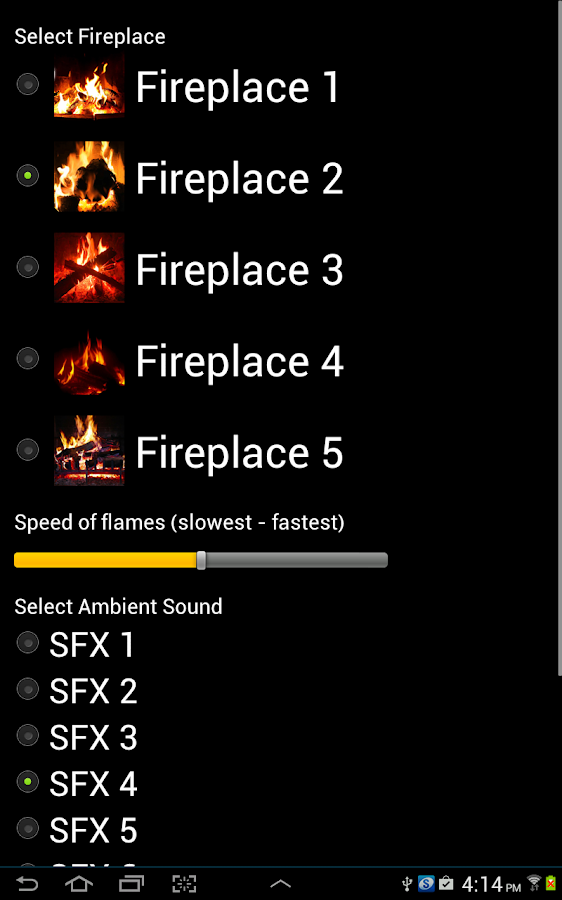Viewport: 562px width, 900px height.
Task: Tap the USB connection status icon
Action: [x=407, y=884]
